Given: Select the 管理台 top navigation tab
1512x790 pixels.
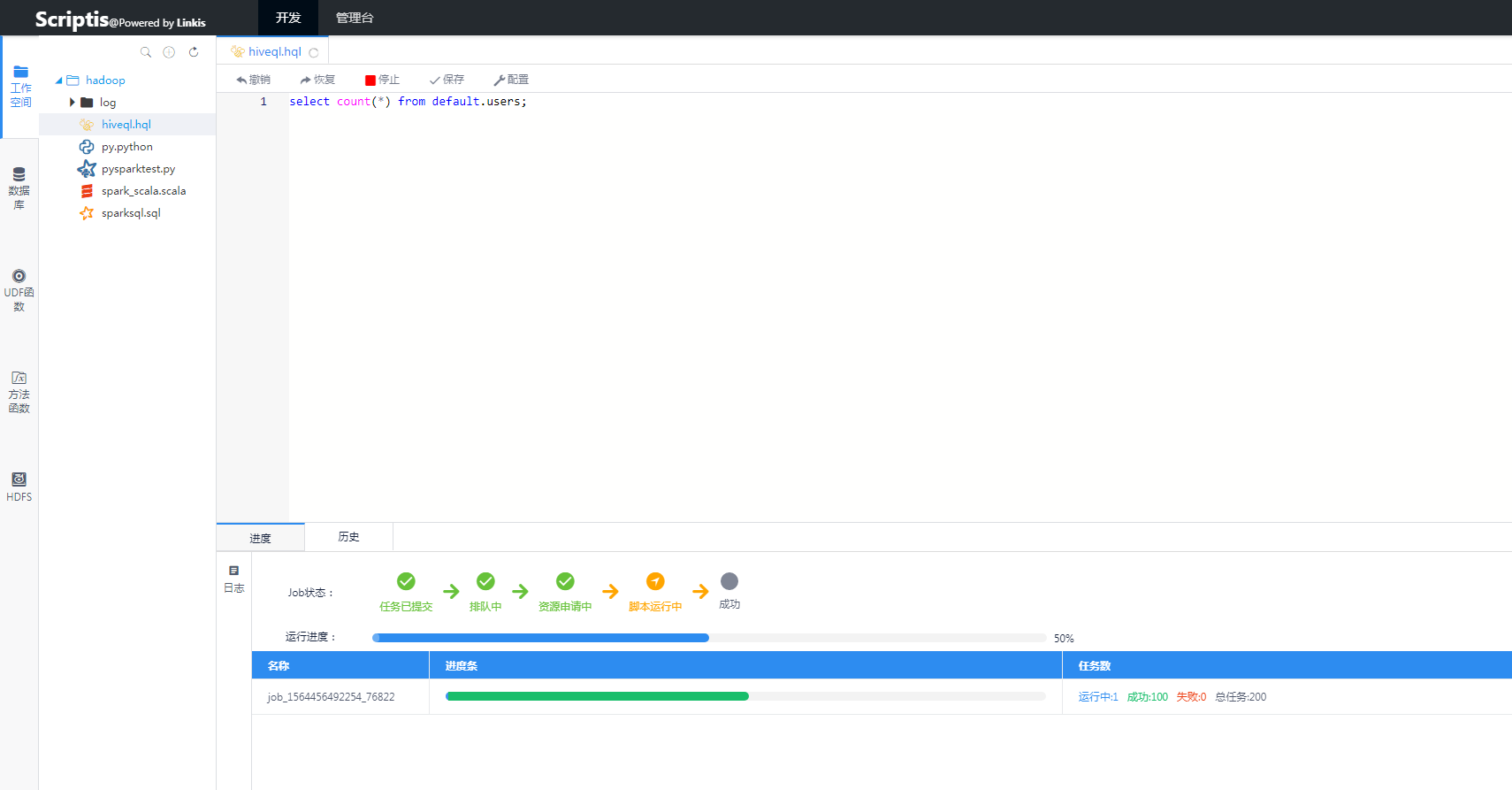Looking at the screenshot, I should click(355, 18).
